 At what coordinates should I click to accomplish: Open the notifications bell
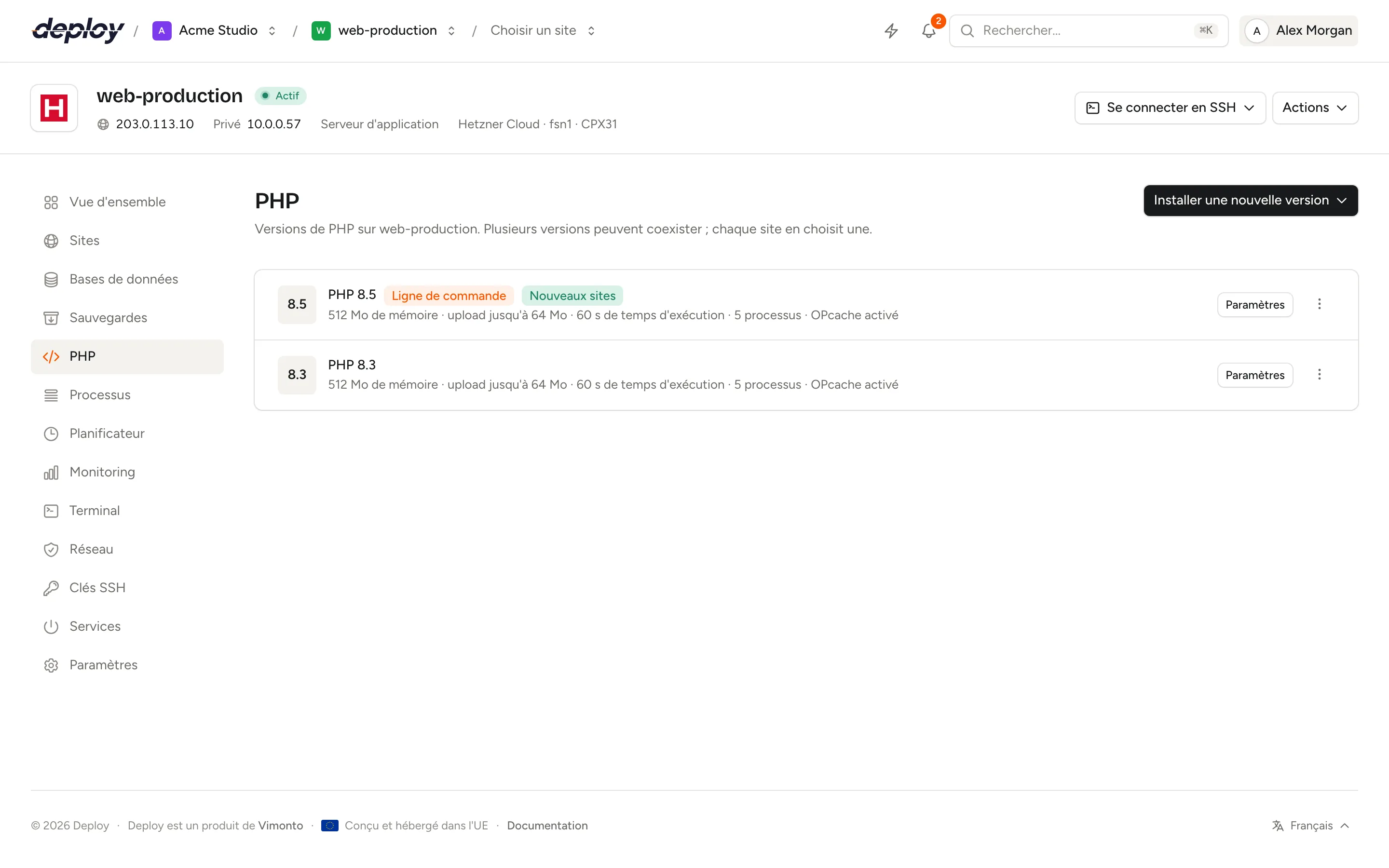pyautogui.click(x=929, y=30)
